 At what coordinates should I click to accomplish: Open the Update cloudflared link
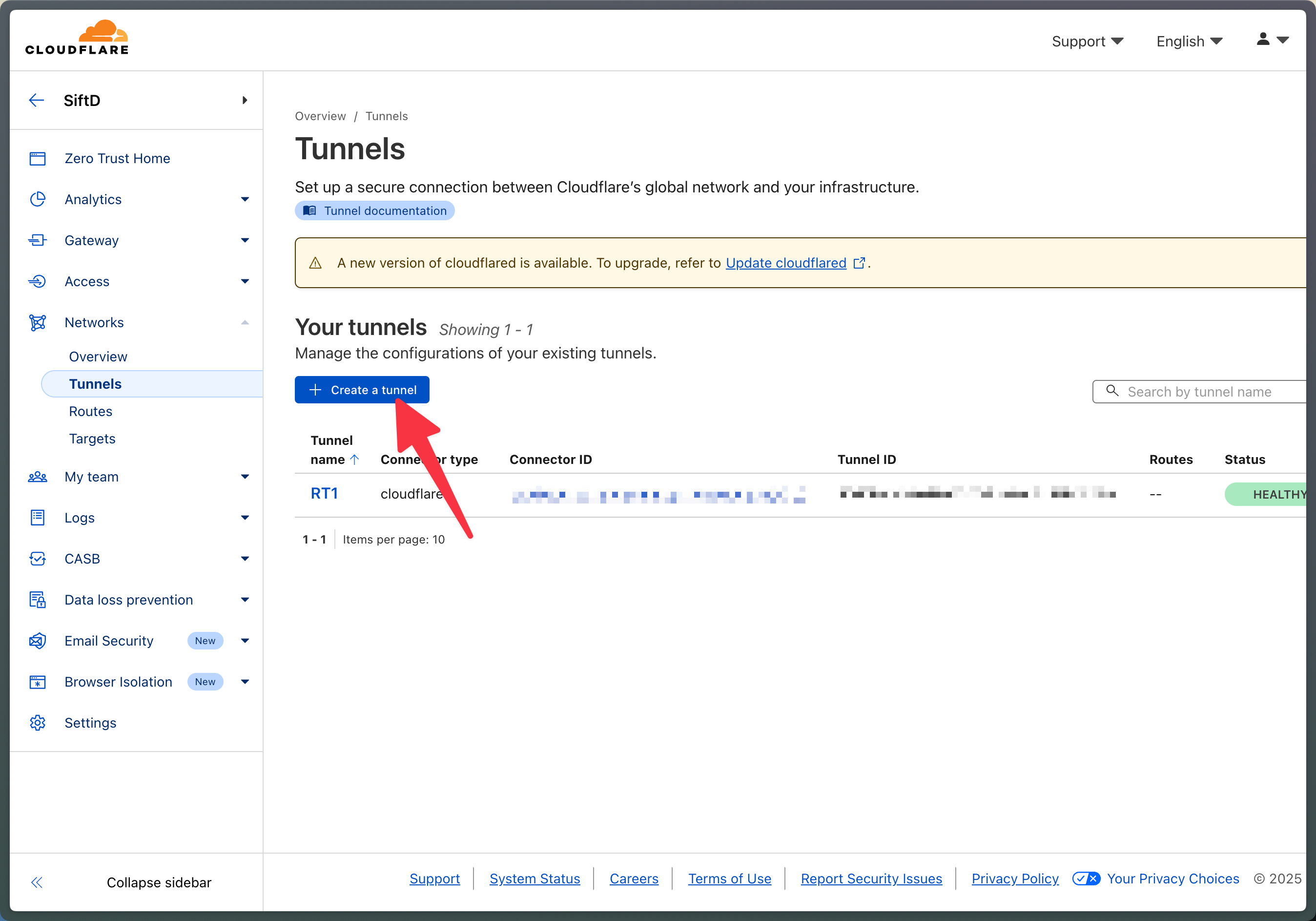[785, 263]
